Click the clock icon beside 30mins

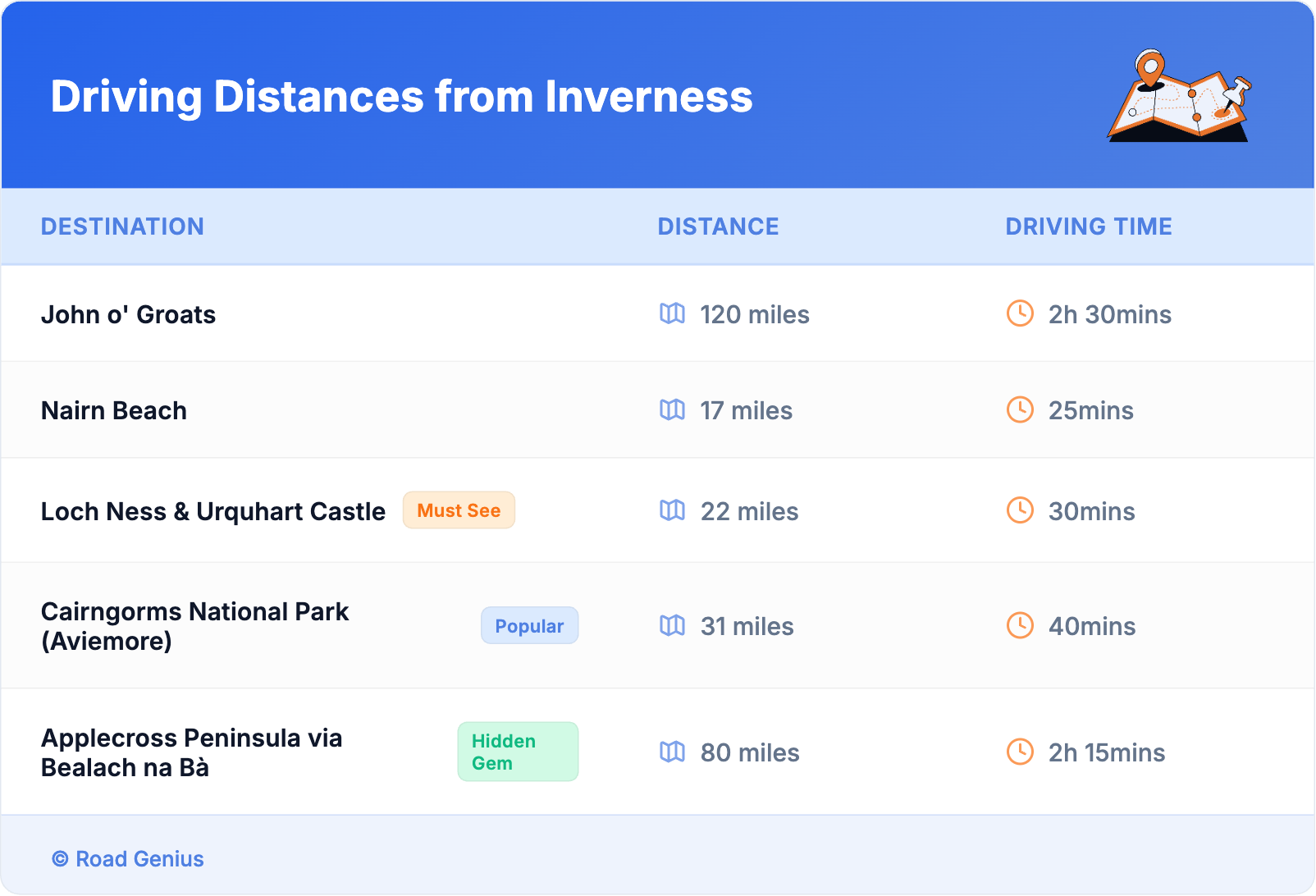tap(1020, 510)
